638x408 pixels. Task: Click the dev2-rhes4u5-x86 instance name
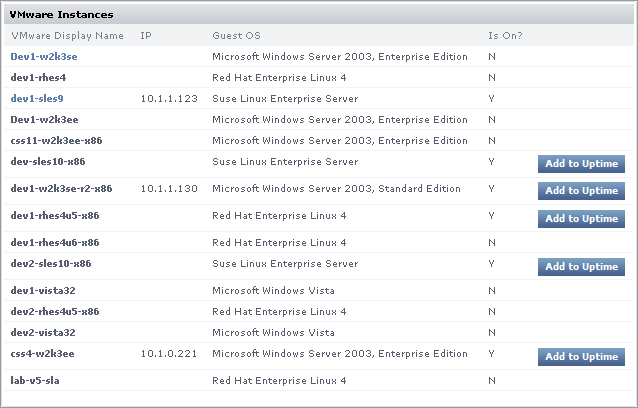[x=55, y=312]
